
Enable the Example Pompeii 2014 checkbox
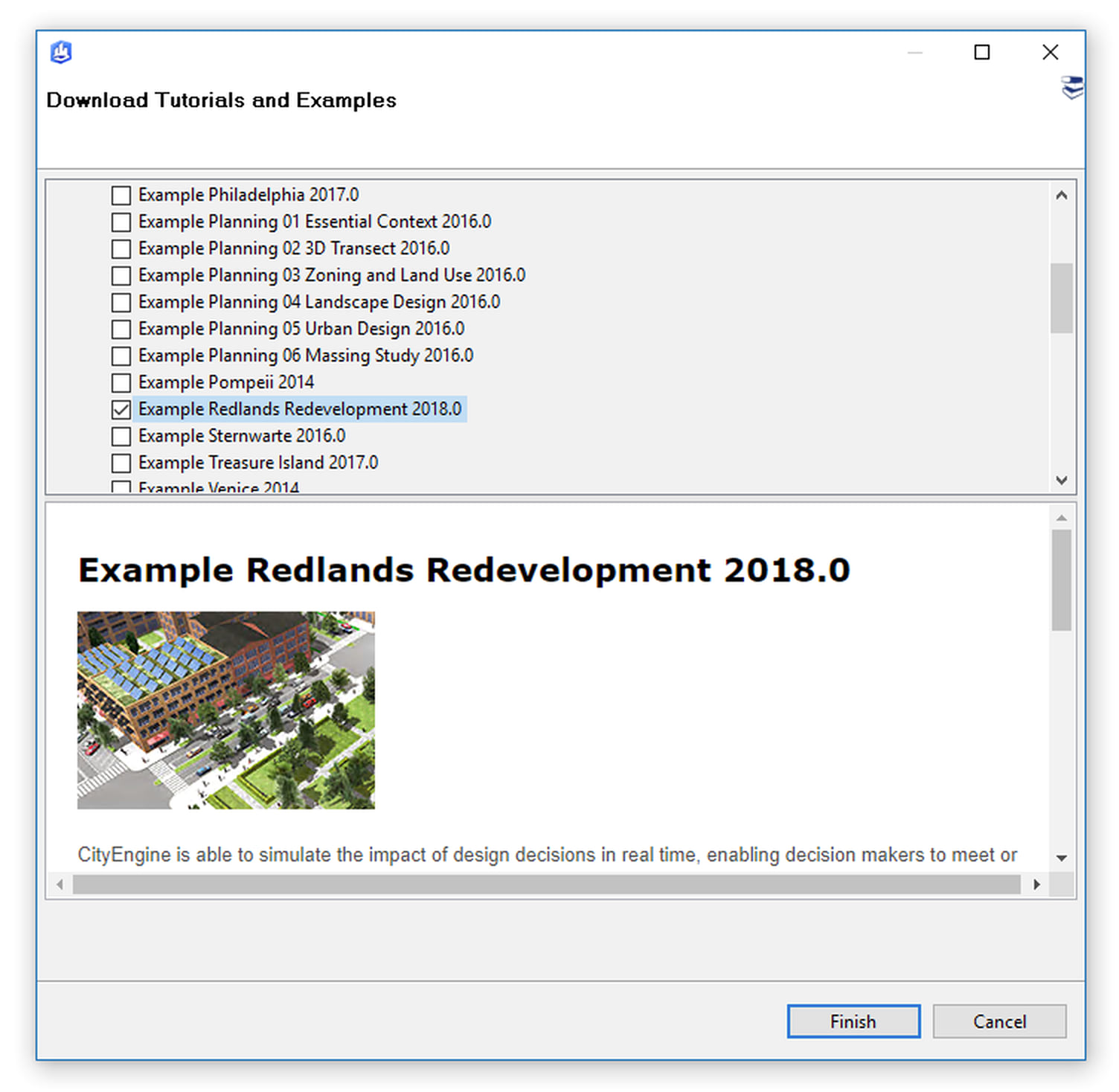pyautogui.click(x=121, y=382)
